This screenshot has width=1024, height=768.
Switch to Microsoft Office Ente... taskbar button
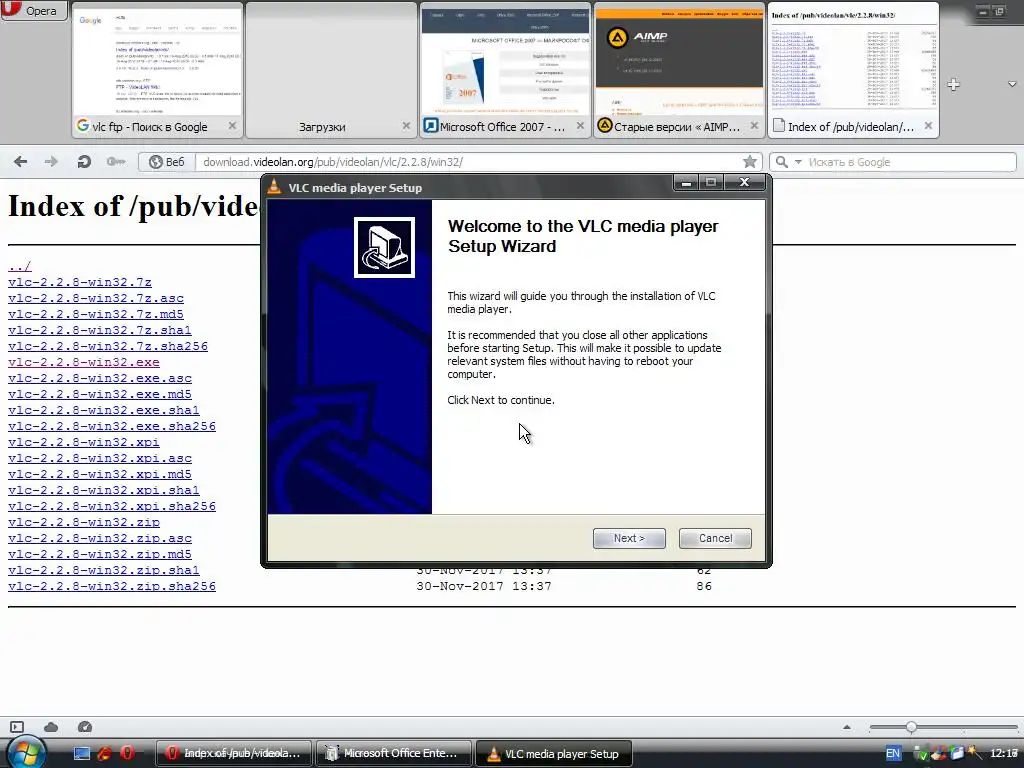click(x=394, y=753)
